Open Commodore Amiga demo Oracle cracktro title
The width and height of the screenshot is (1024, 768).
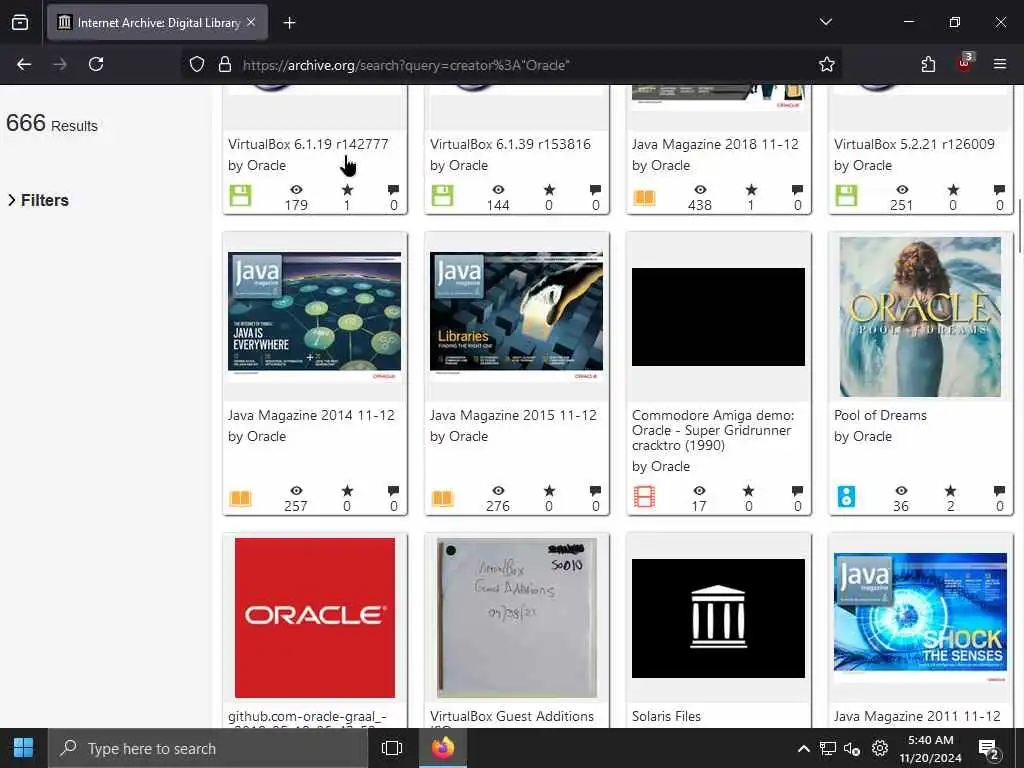pyautogui.click(x=713, y=430)
